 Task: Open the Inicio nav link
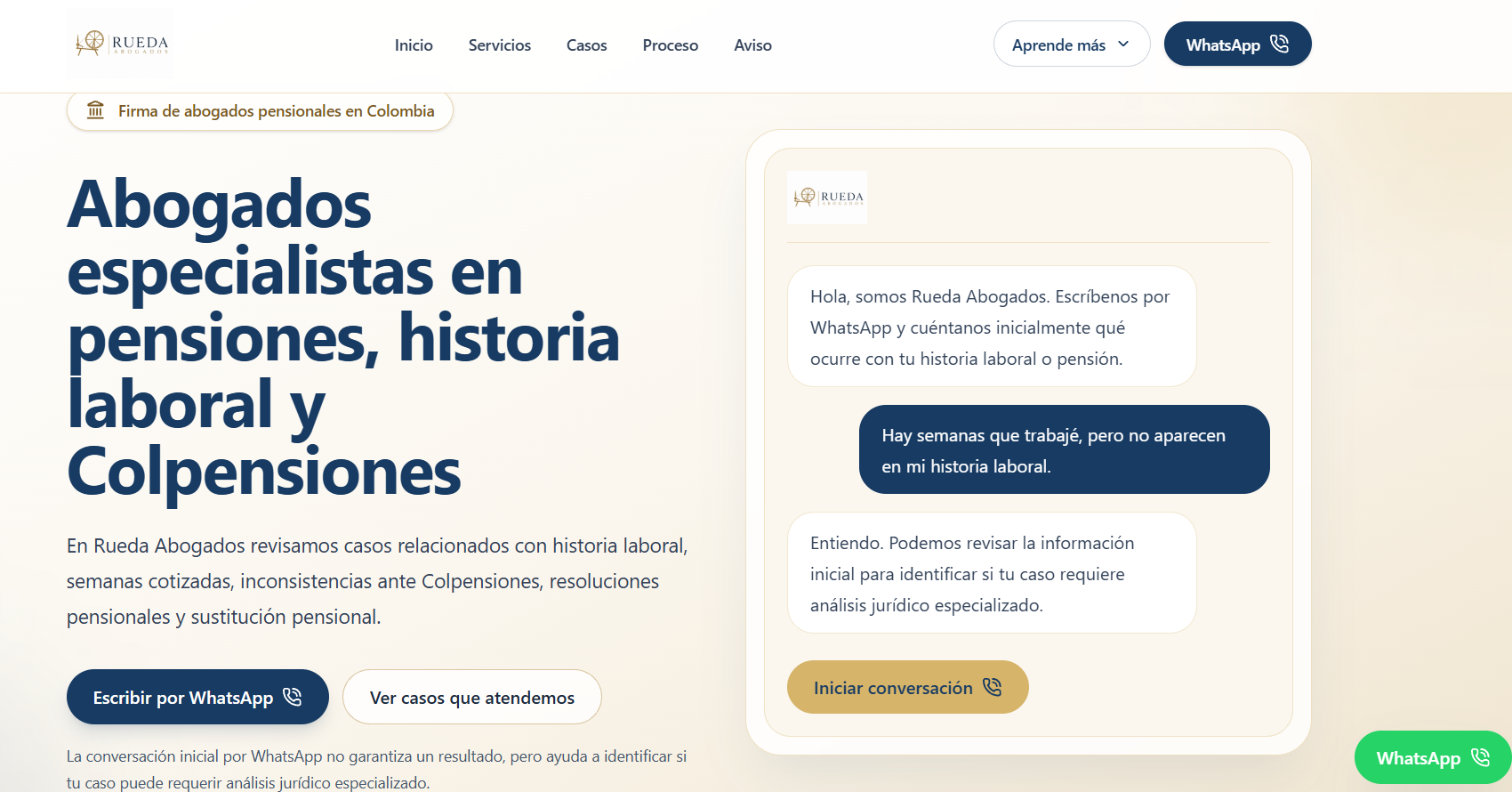(x=414, y=45)
